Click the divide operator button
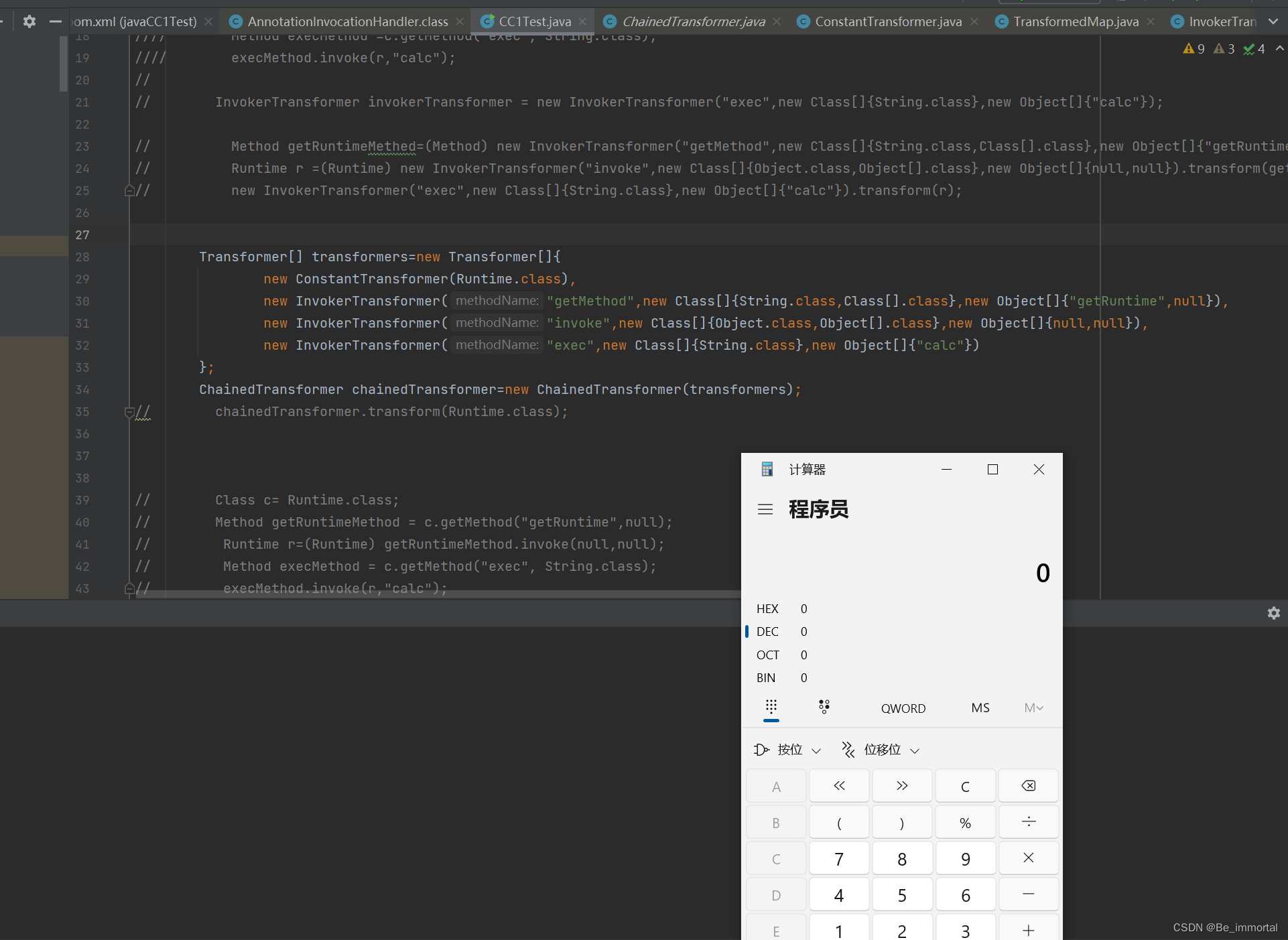 click(x=1029, y=822)
